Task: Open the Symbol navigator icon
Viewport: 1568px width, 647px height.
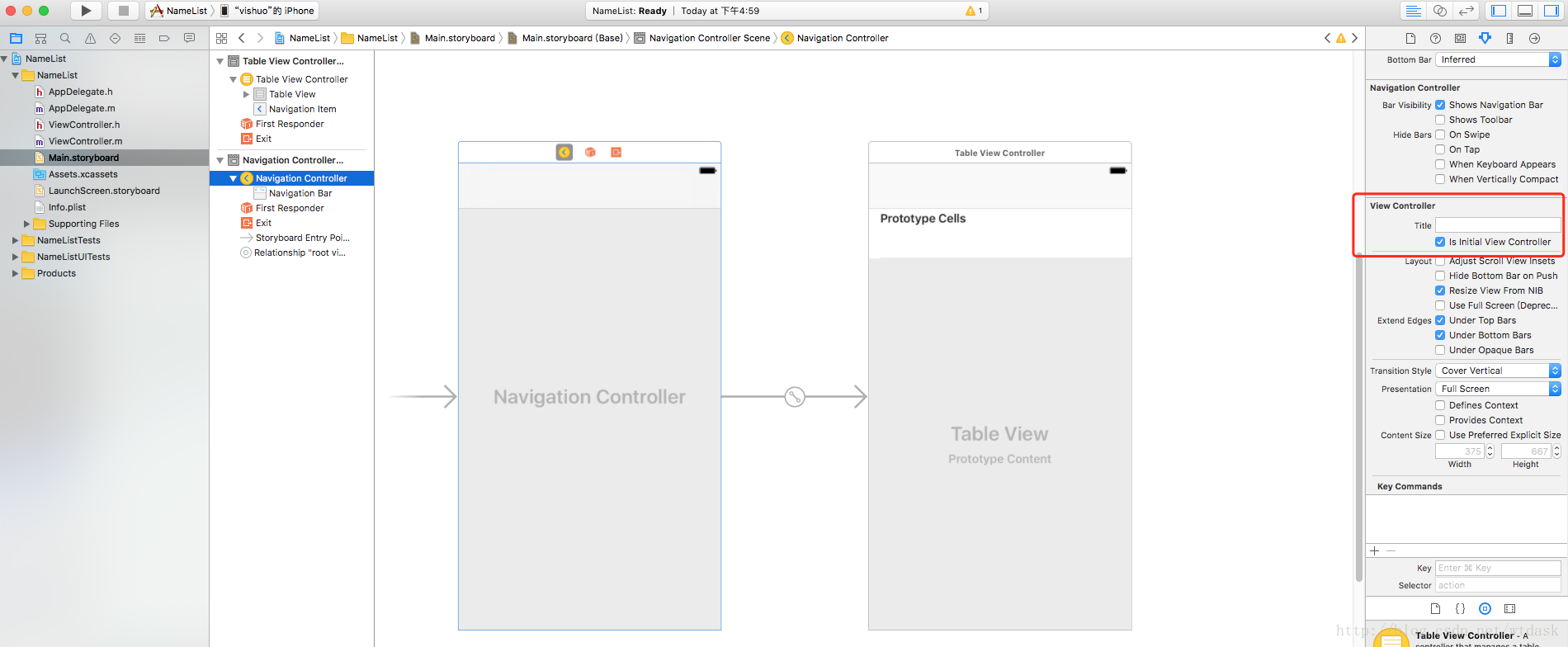Action: click(x=40, y=38)
